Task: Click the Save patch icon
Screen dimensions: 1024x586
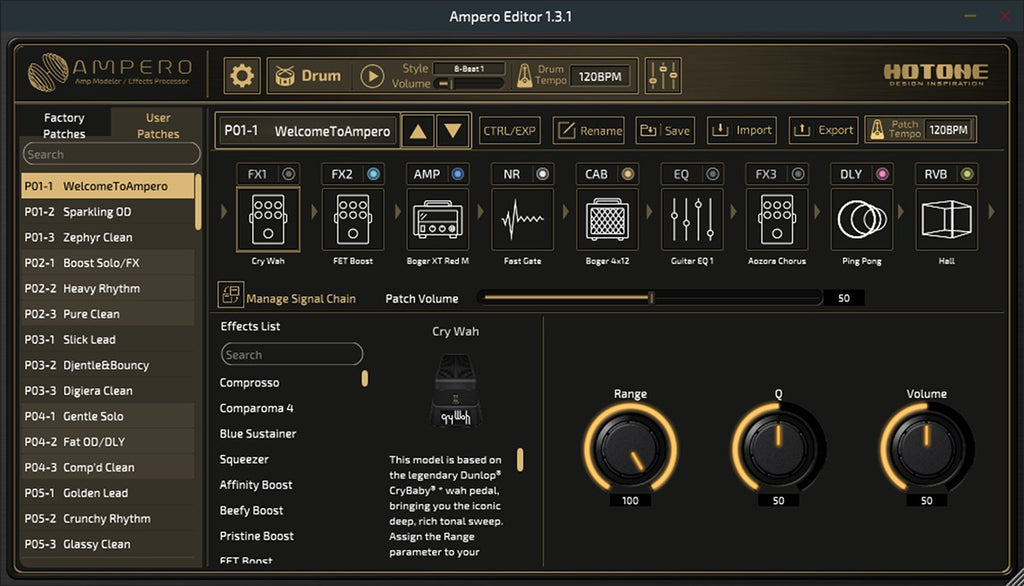Action: (x=648, y=130)
